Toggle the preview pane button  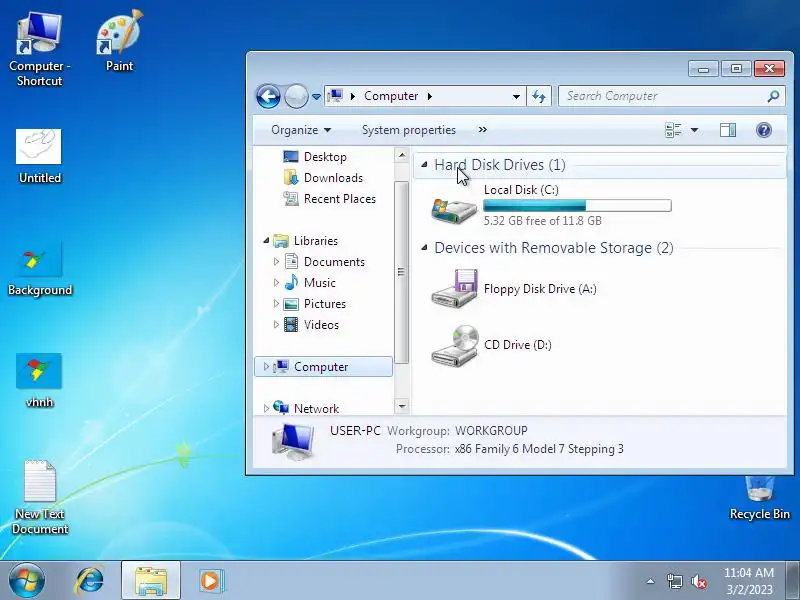728,130
